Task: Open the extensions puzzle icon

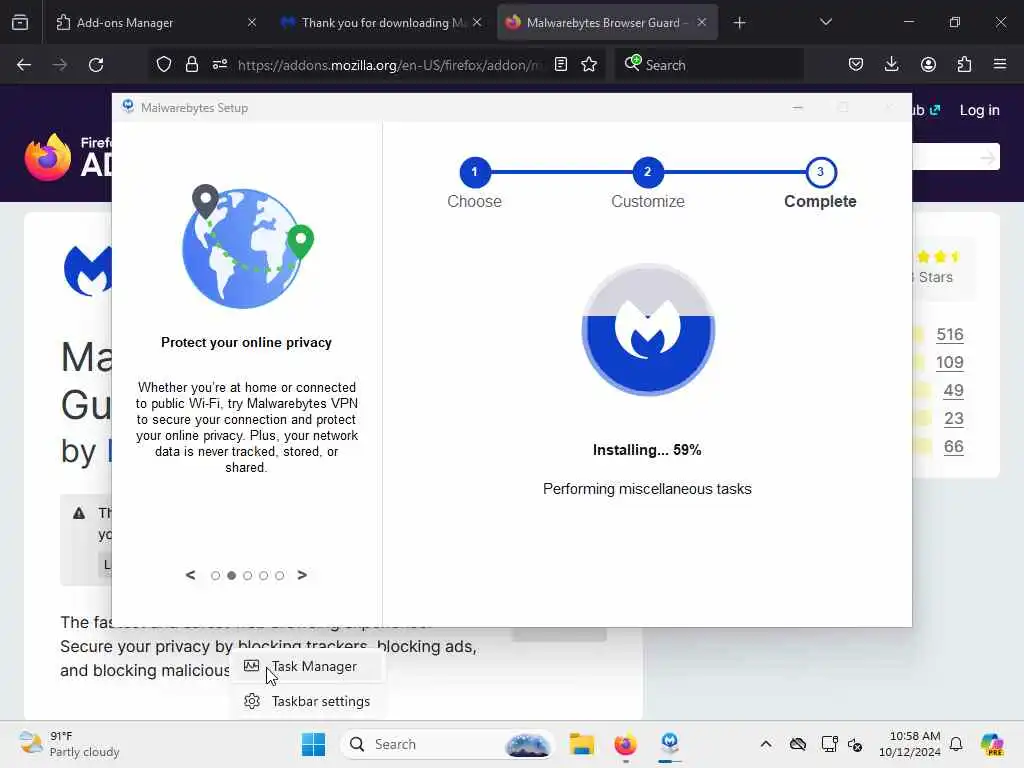Action: pos(964,65)
